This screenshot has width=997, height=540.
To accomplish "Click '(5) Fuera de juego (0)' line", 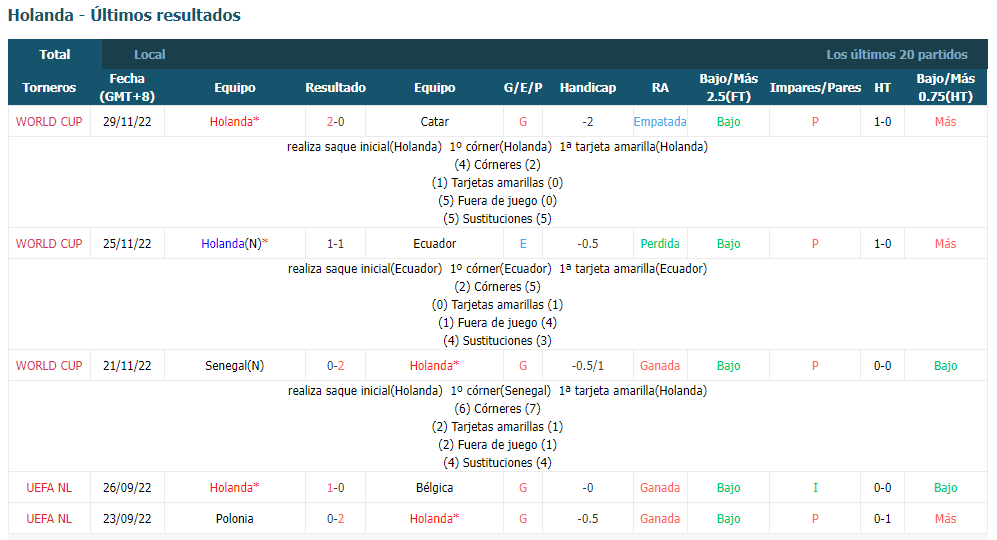I will point(497,201).
